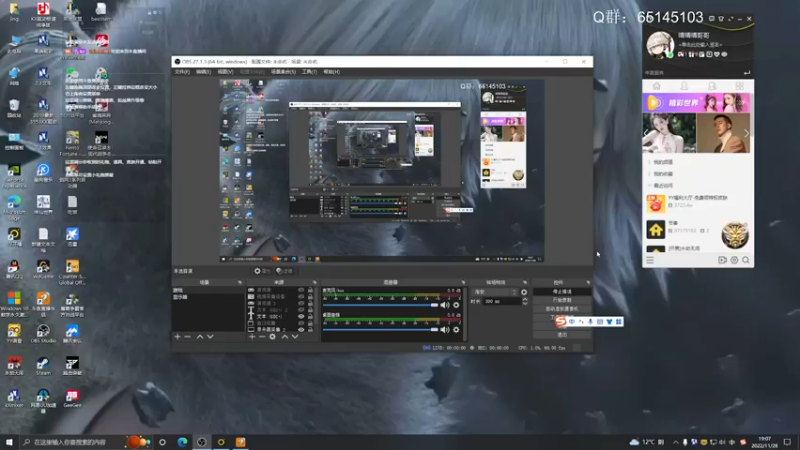800x450 pixels.
Task: Switch to YY apps grid tab
Action: click(x=739, y=86)
